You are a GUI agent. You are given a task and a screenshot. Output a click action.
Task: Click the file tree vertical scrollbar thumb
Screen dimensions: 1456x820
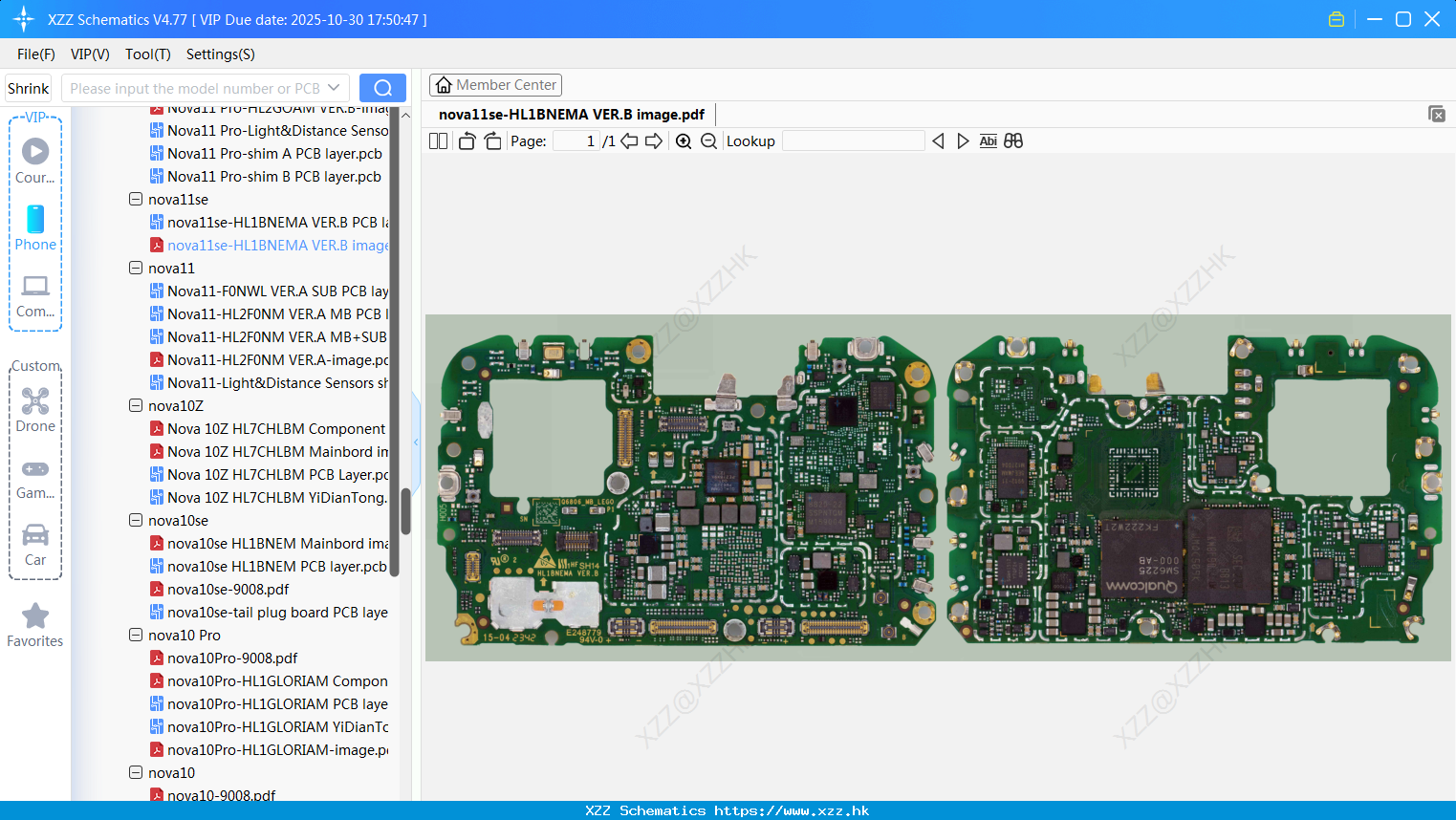pos(405,511)
